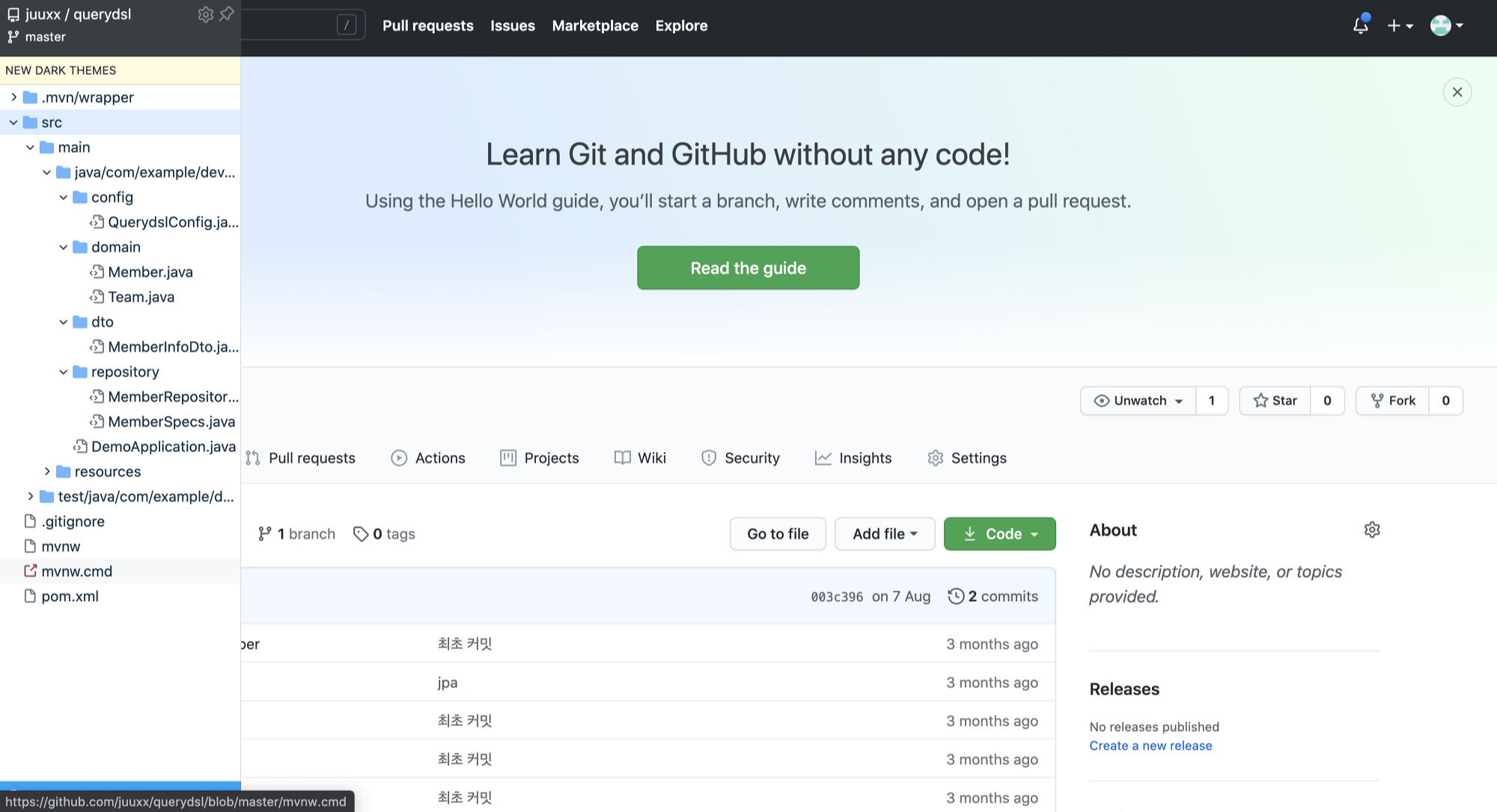Toggle Unwatch for the repository
The width and height of the screenshot is (1497, 812).
click(1138, 400)
